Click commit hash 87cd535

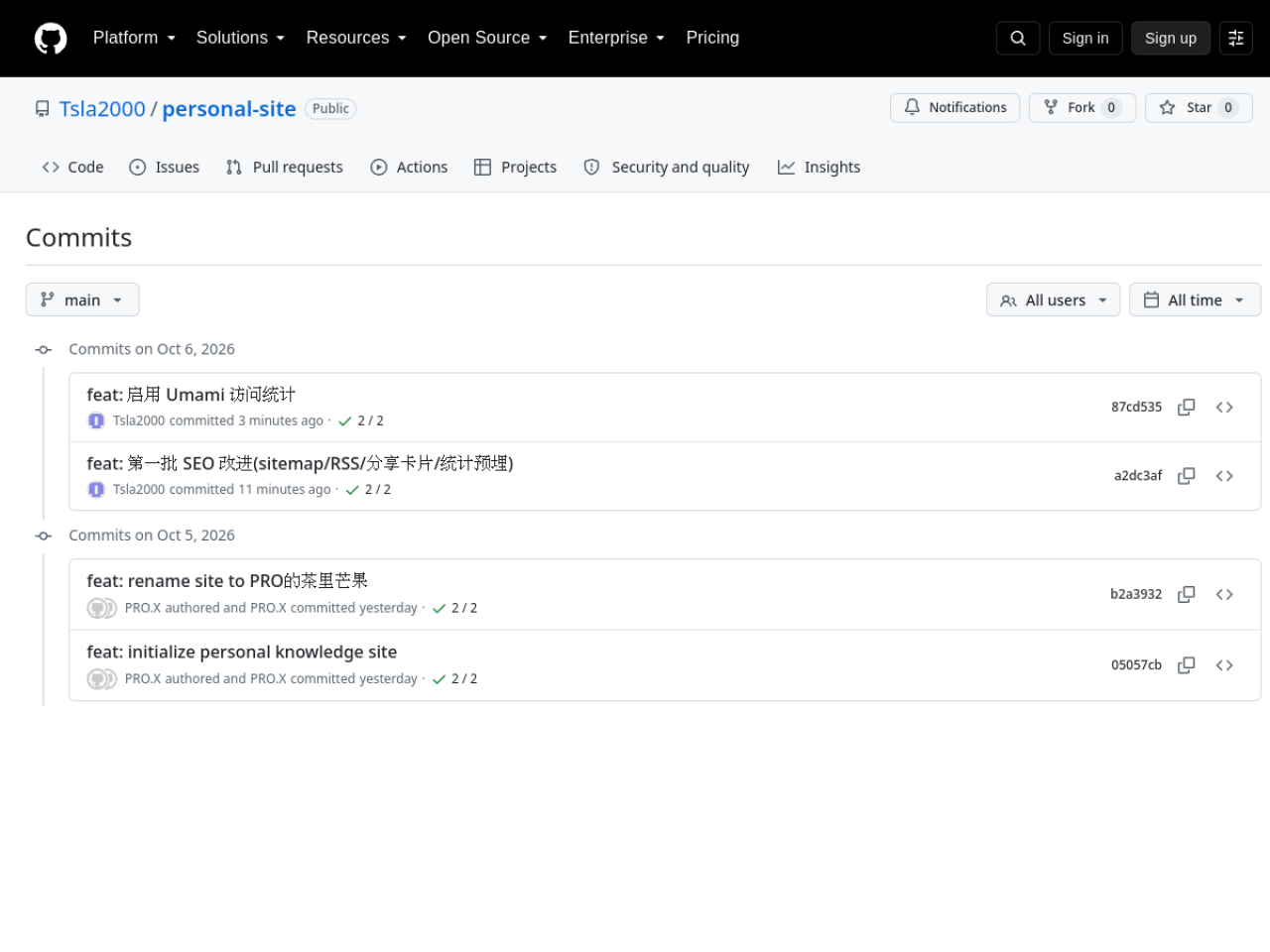[x=1136, y=408]
